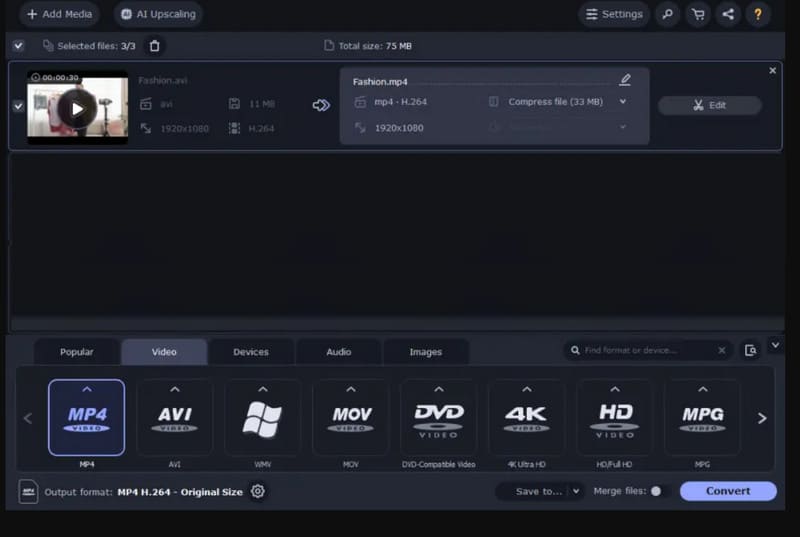Click the output resolution 1920x1080 text
Screen dimensions: 800x537
(x=399, y=128)
